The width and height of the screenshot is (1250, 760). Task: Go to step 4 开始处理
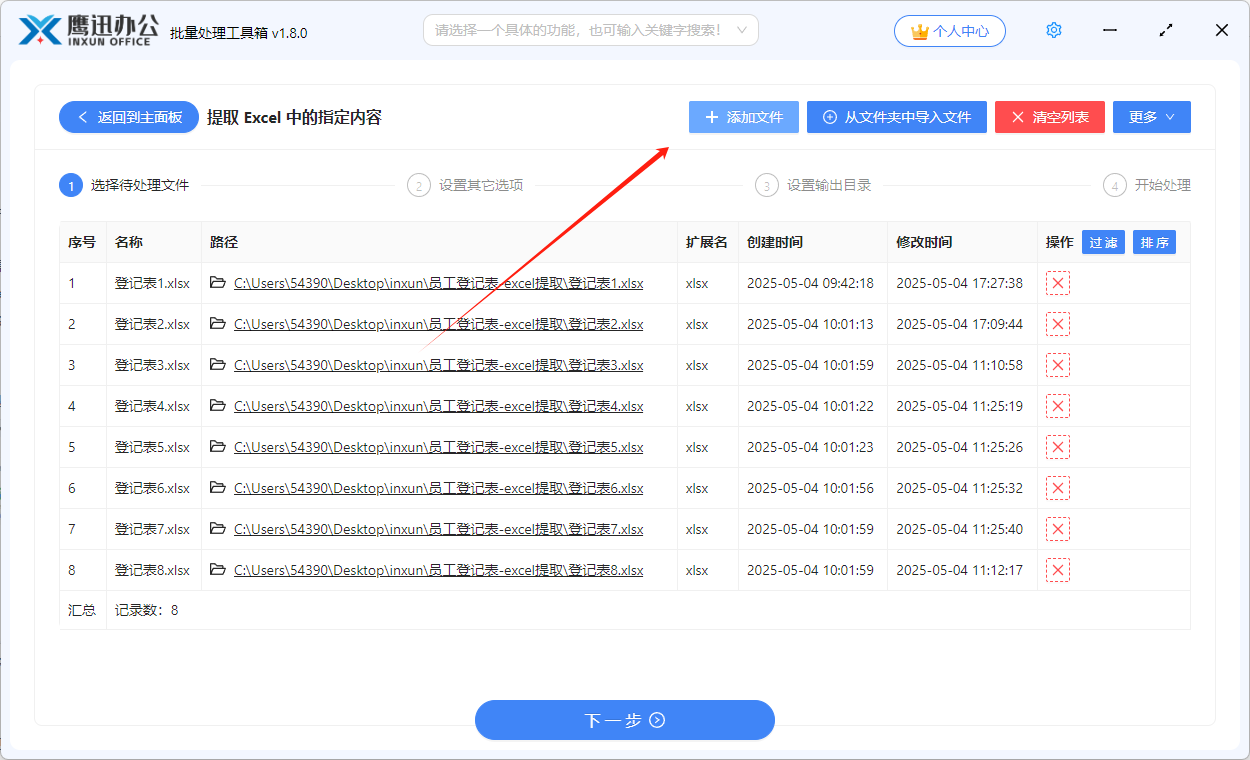click(1147, 185)
